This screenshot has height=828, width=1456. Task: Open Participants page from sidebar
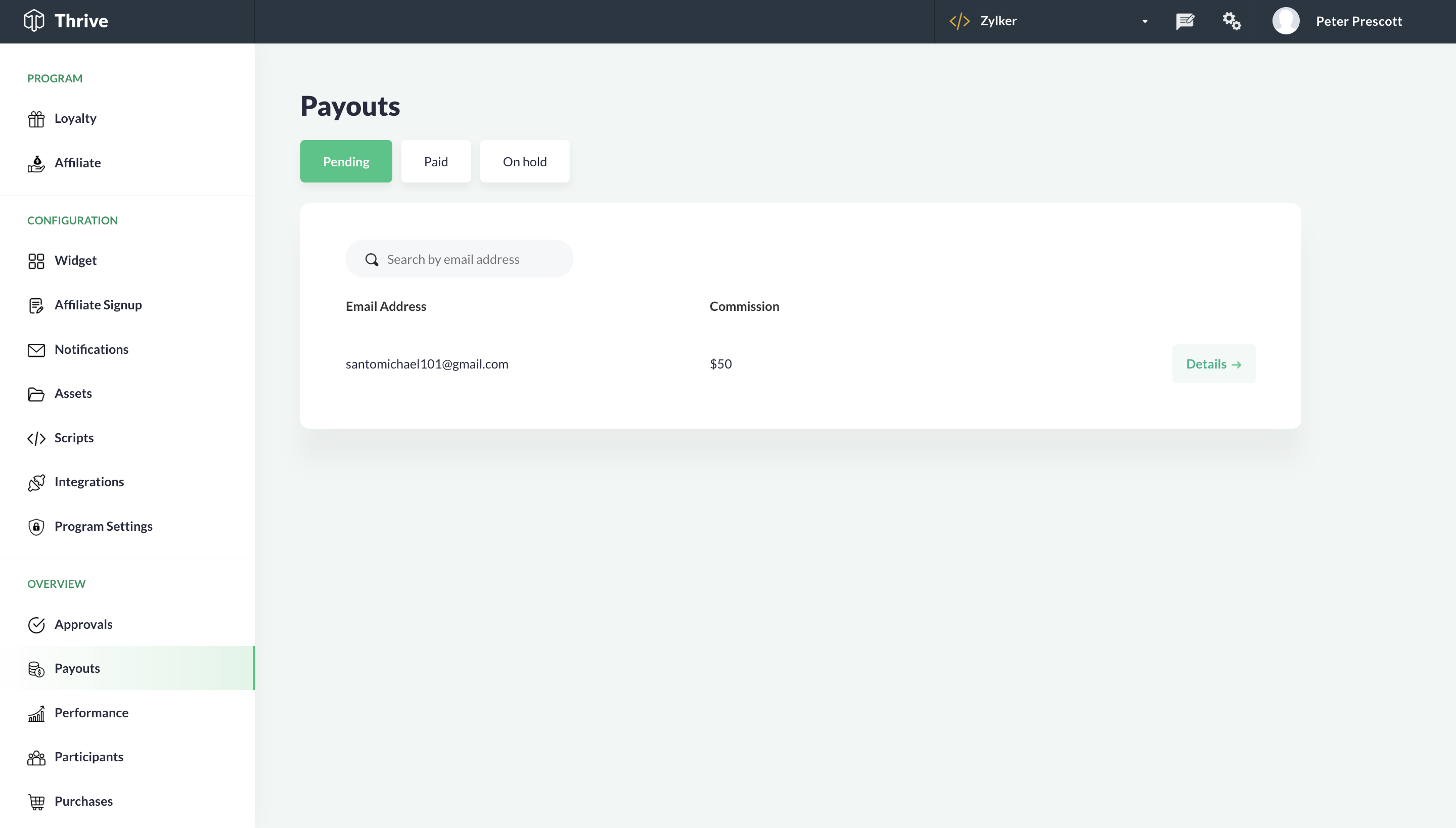coord(89,757)
